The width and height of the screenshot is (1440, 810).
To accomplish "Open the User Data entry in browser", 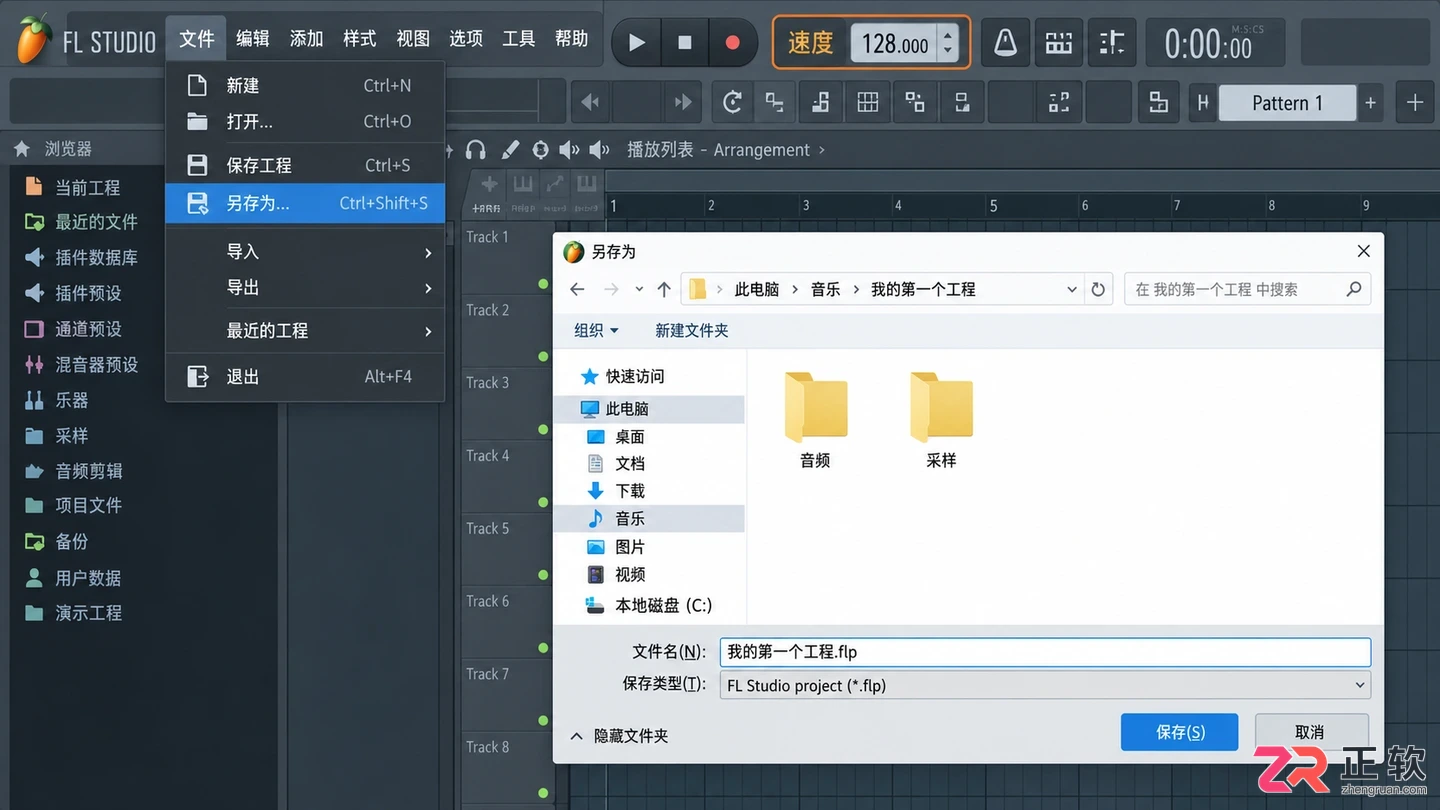I will coord(73,577).
